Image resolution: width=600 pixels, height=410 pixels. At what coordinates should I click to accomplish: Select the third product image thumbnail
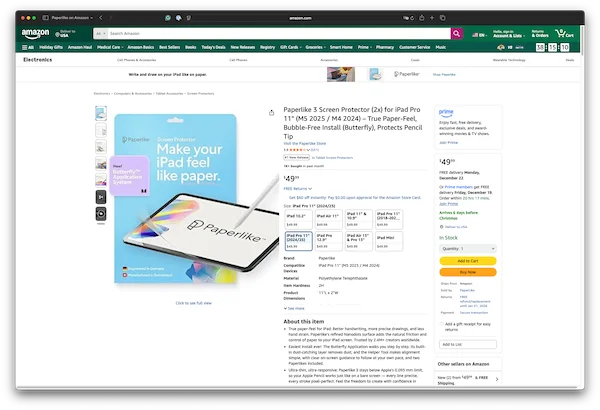click(101, 147)
